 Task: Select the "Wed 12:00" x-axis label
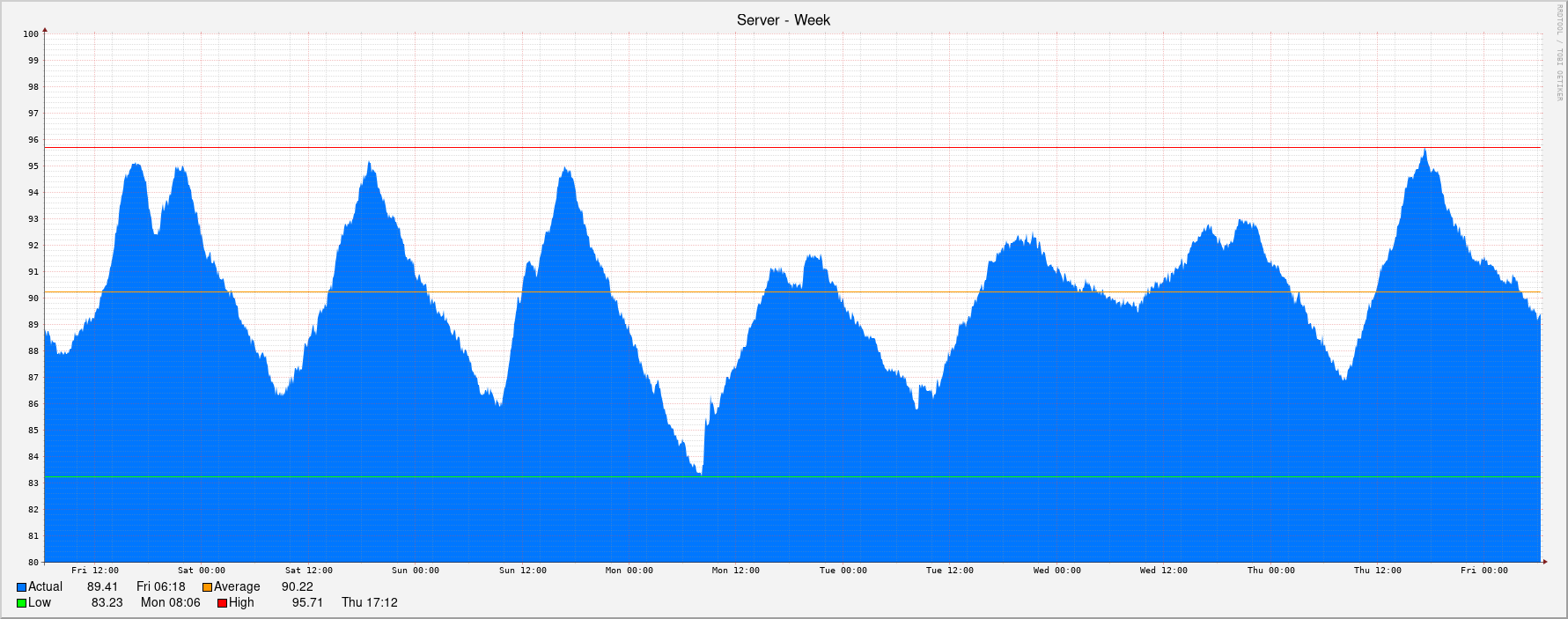(x=1163, y=571)
